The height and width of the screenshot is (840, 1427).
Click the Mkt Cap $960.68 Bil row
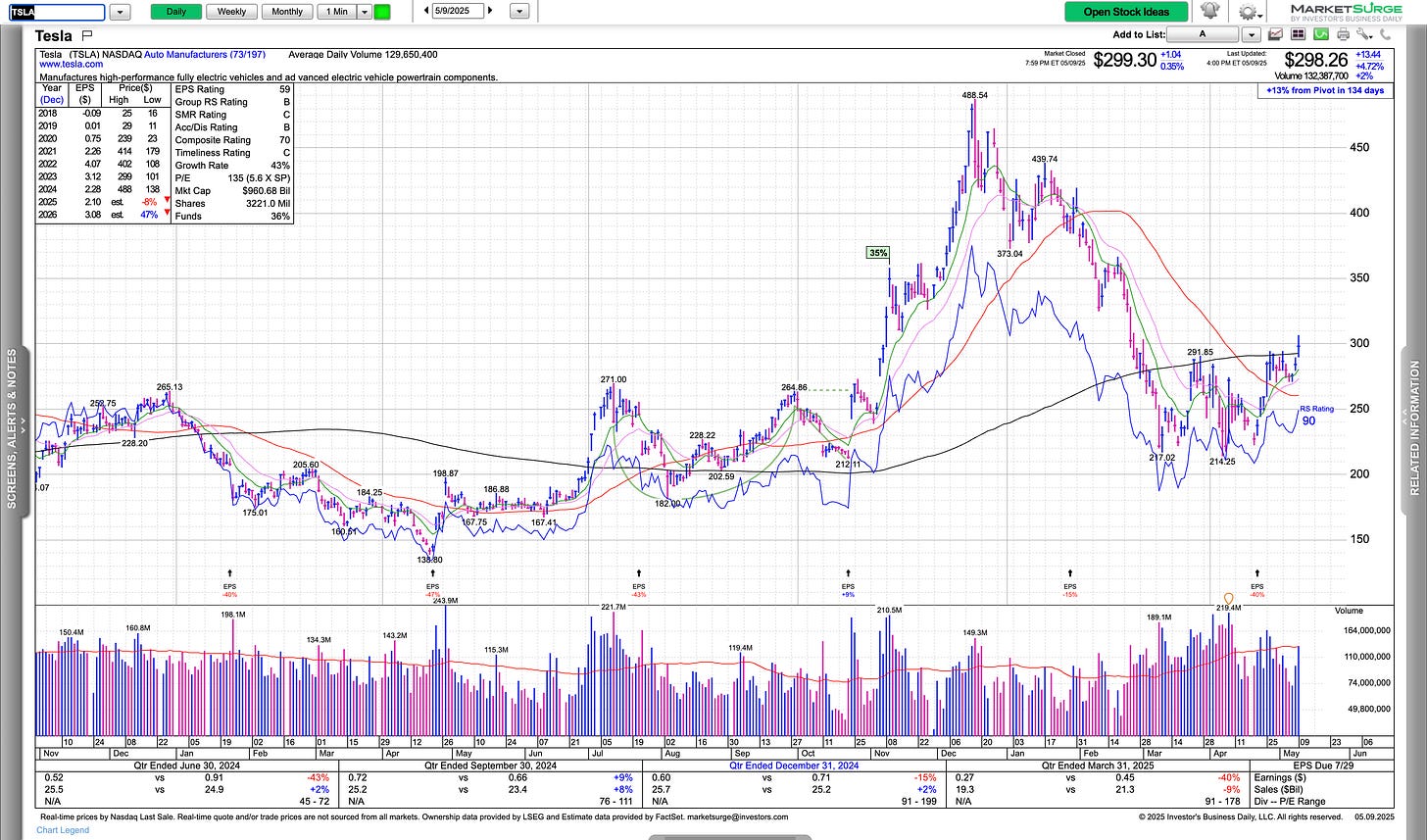232,191
